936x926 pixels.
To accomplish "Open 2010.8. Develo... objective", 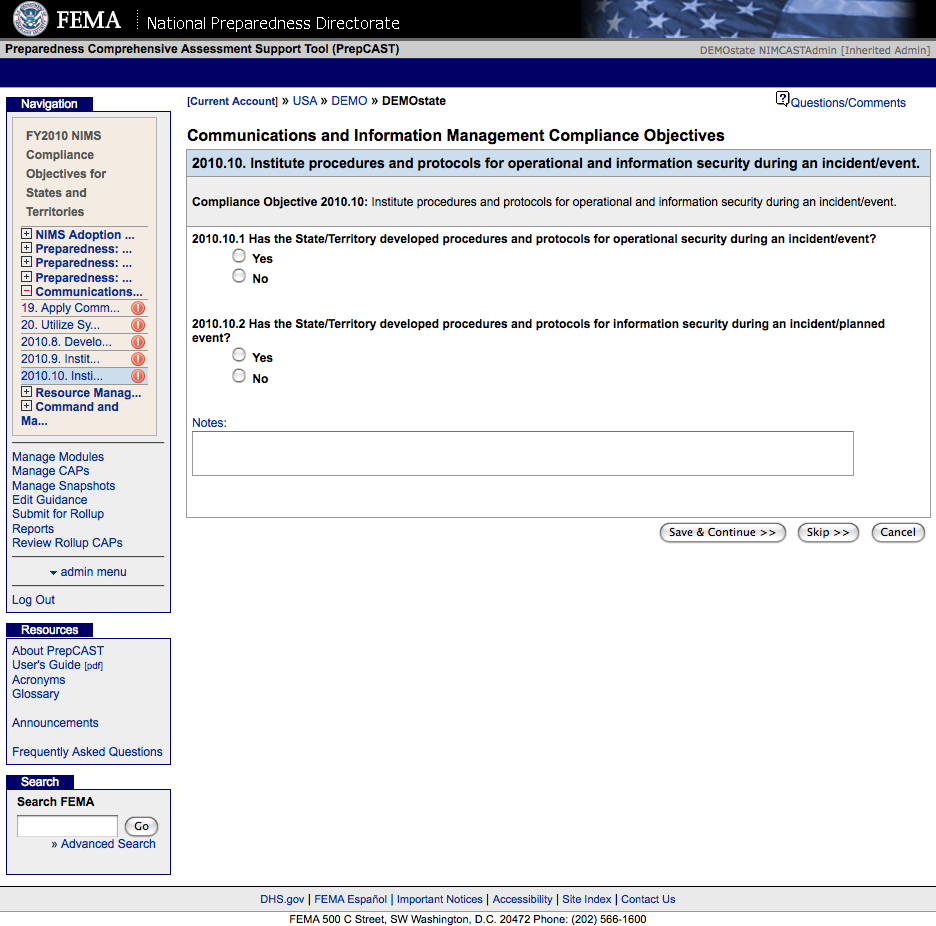I will tap(66, 342).
